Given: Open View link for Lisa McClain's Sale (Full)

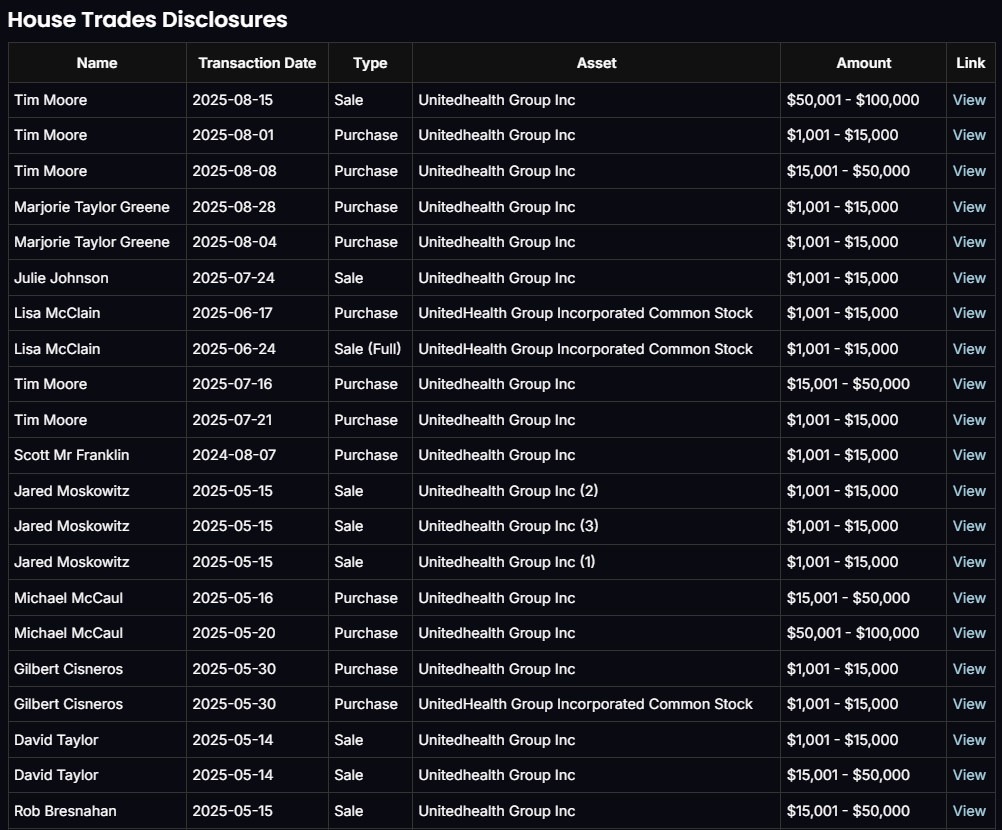Looking at the screenshot, I should coord(969,349).
